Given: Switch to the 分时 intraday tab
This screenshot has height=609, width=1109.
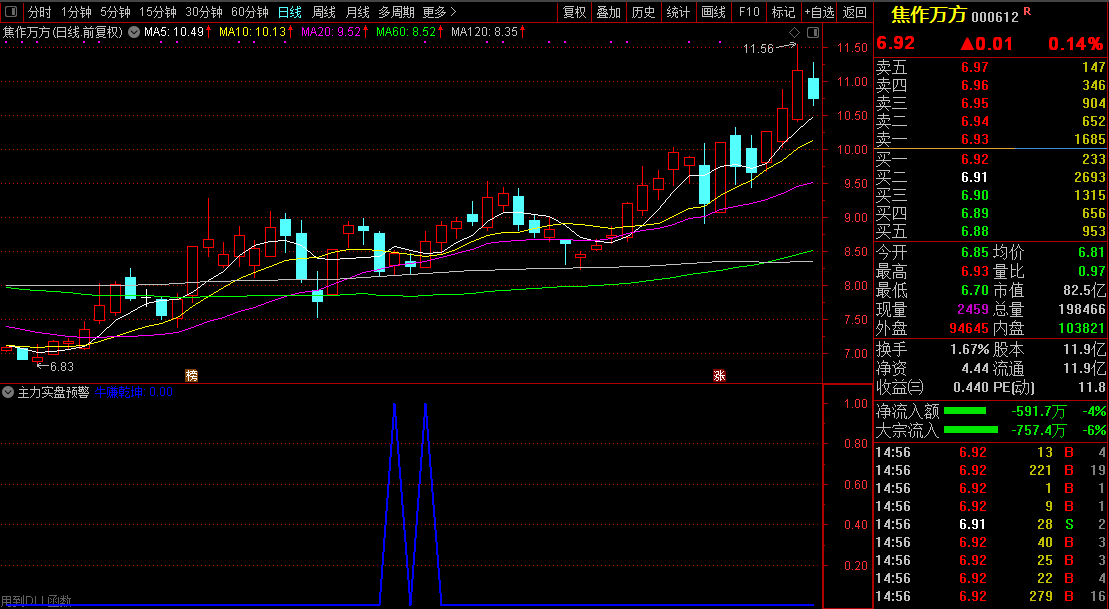Looking at the screenshot, I should tap(39, 12).
